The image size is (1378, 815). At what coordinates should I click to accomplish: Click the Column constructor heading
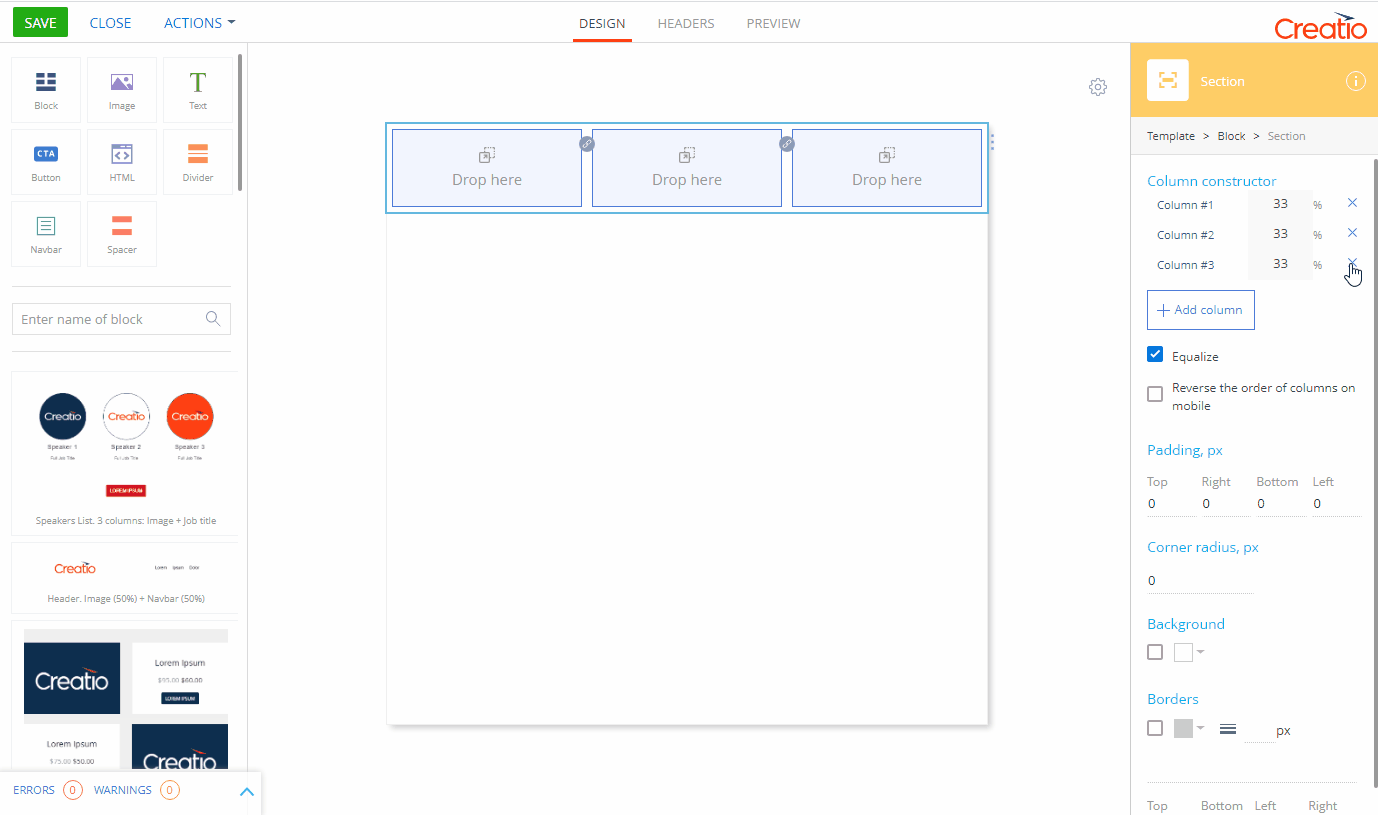pyautogui.click(x=1211, y=181)
